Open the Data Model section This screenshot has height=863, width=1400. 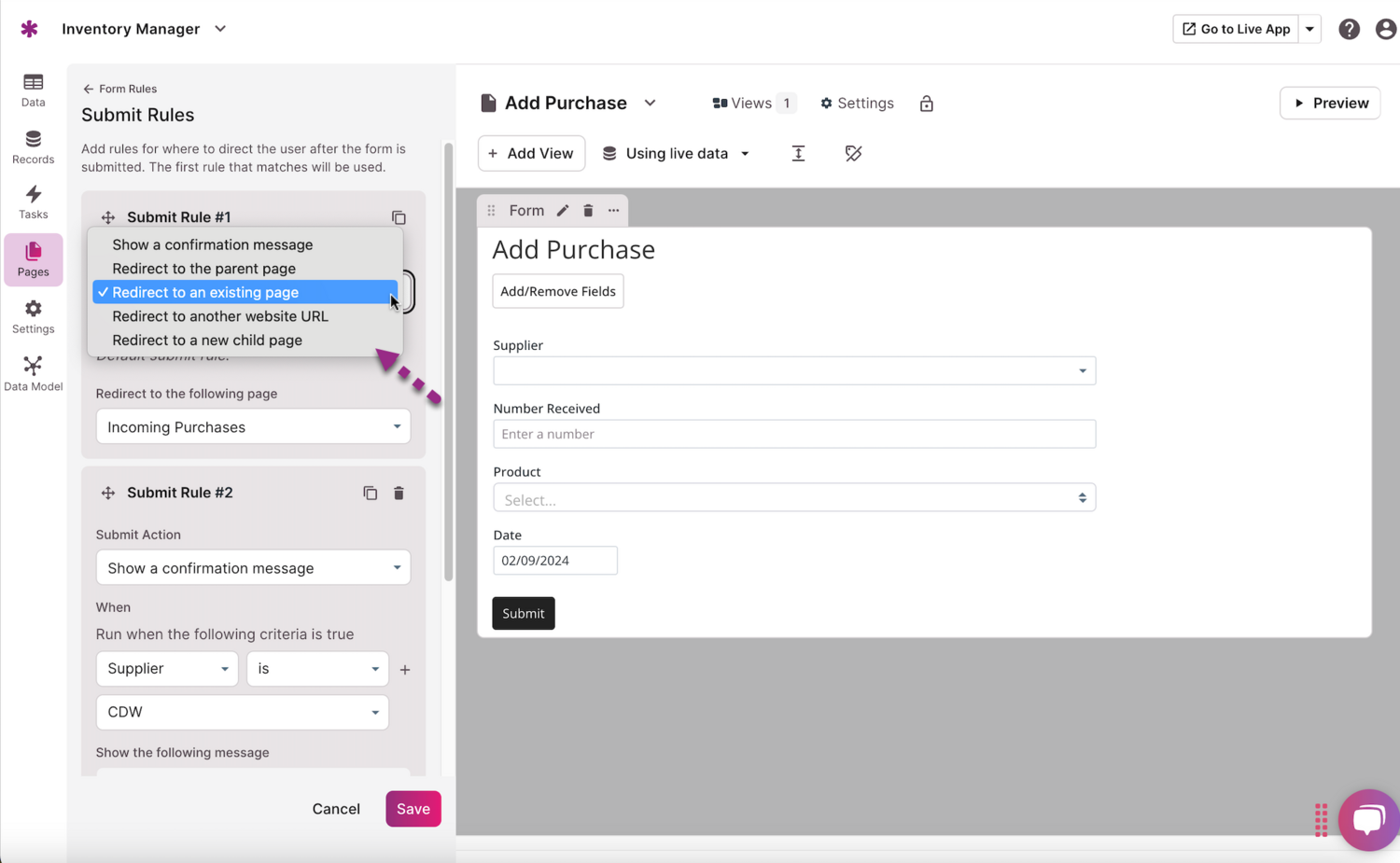click(x=34, y=374)
